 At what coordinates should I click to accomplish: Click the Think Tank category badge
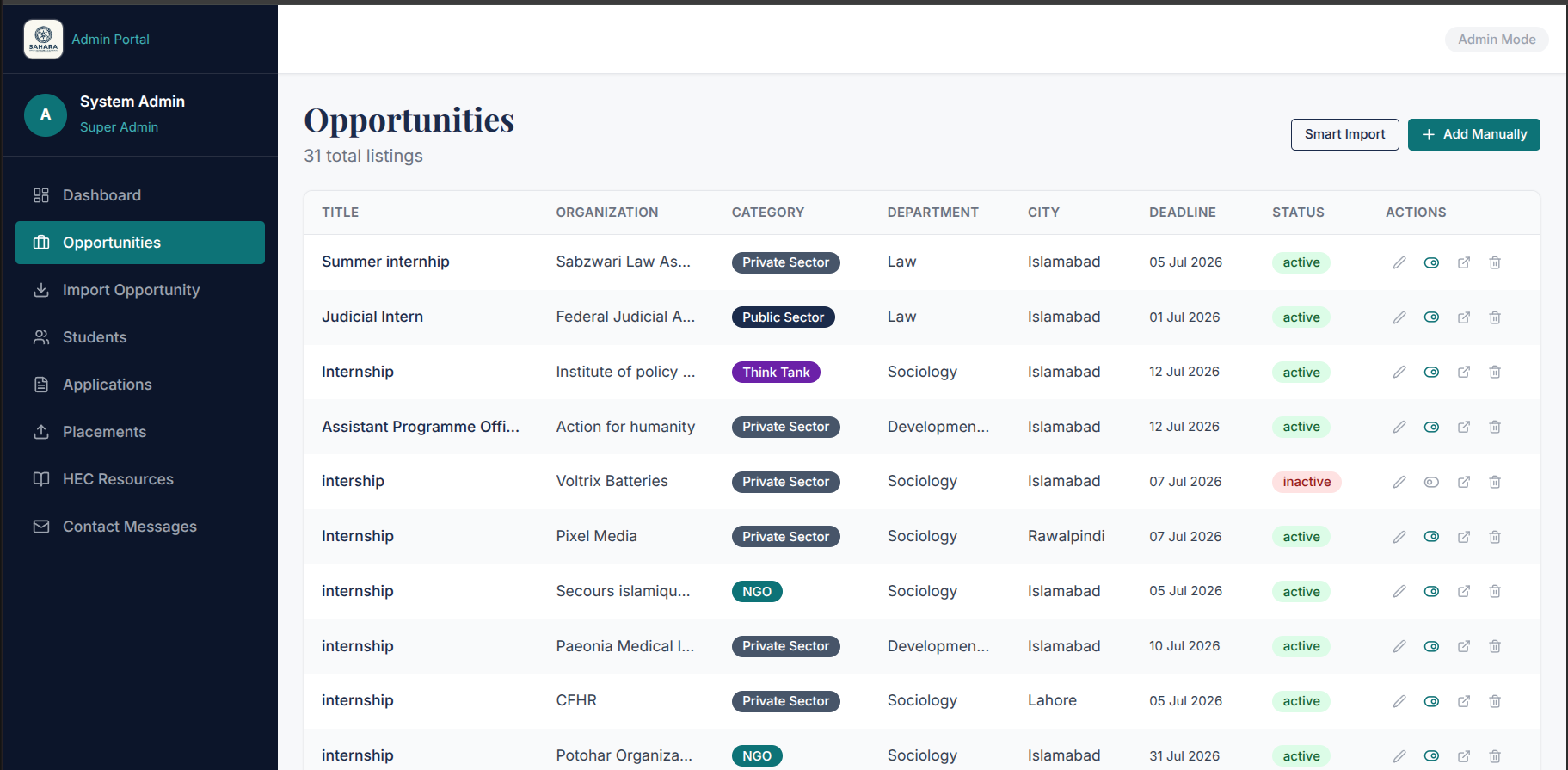(x=776, y=373)
